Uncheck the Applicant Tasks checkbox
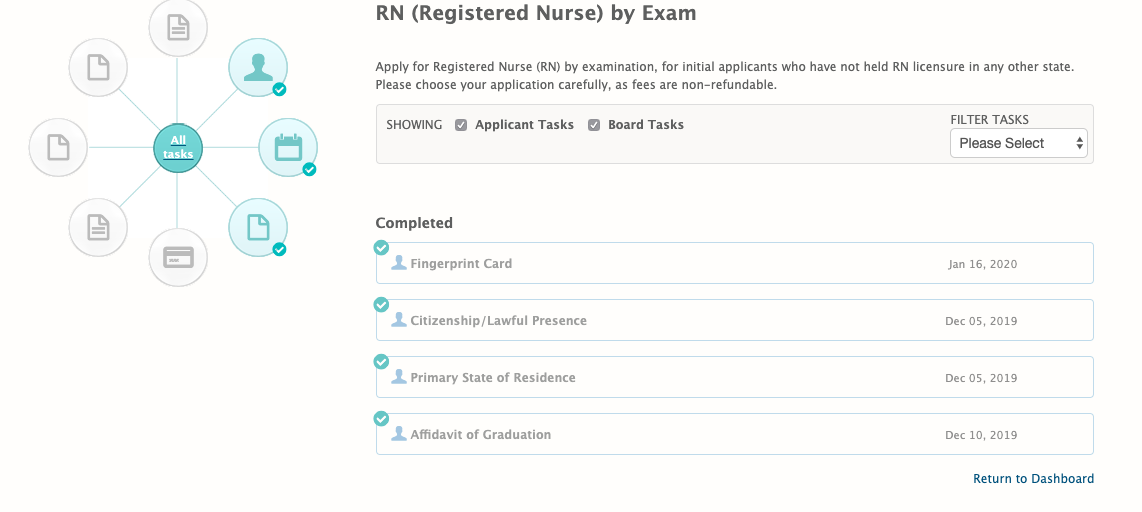The image size is (1142, 512). point(461,125)
